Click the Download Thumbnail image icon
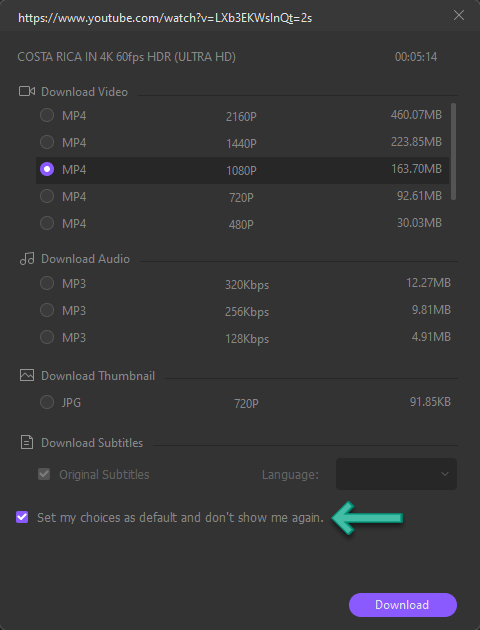 tap(27, 375)
